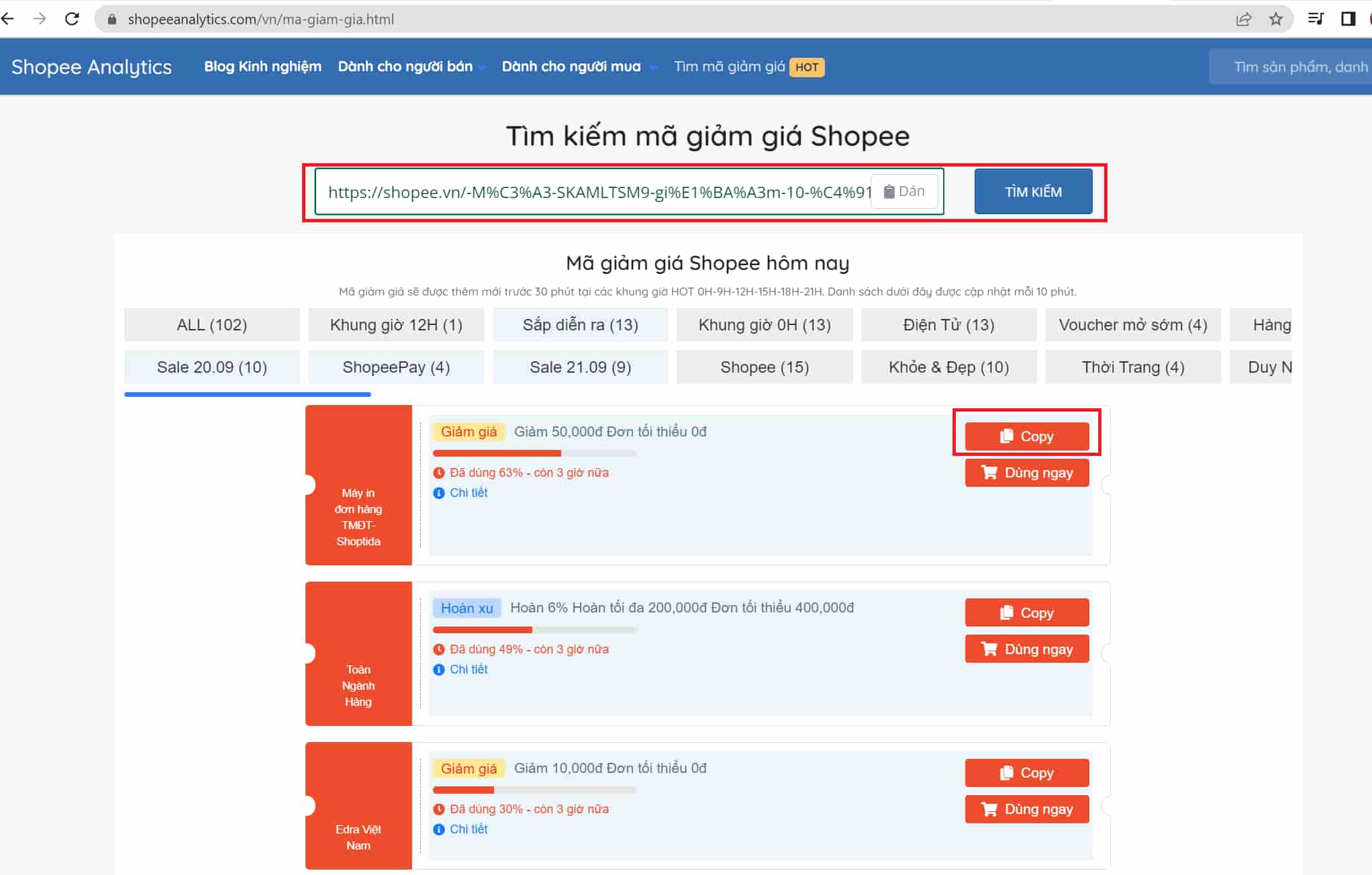Viewport: 1372px width, 875px height.
Task: Click the share page icon in address bar
Action: coord(1243,19)
